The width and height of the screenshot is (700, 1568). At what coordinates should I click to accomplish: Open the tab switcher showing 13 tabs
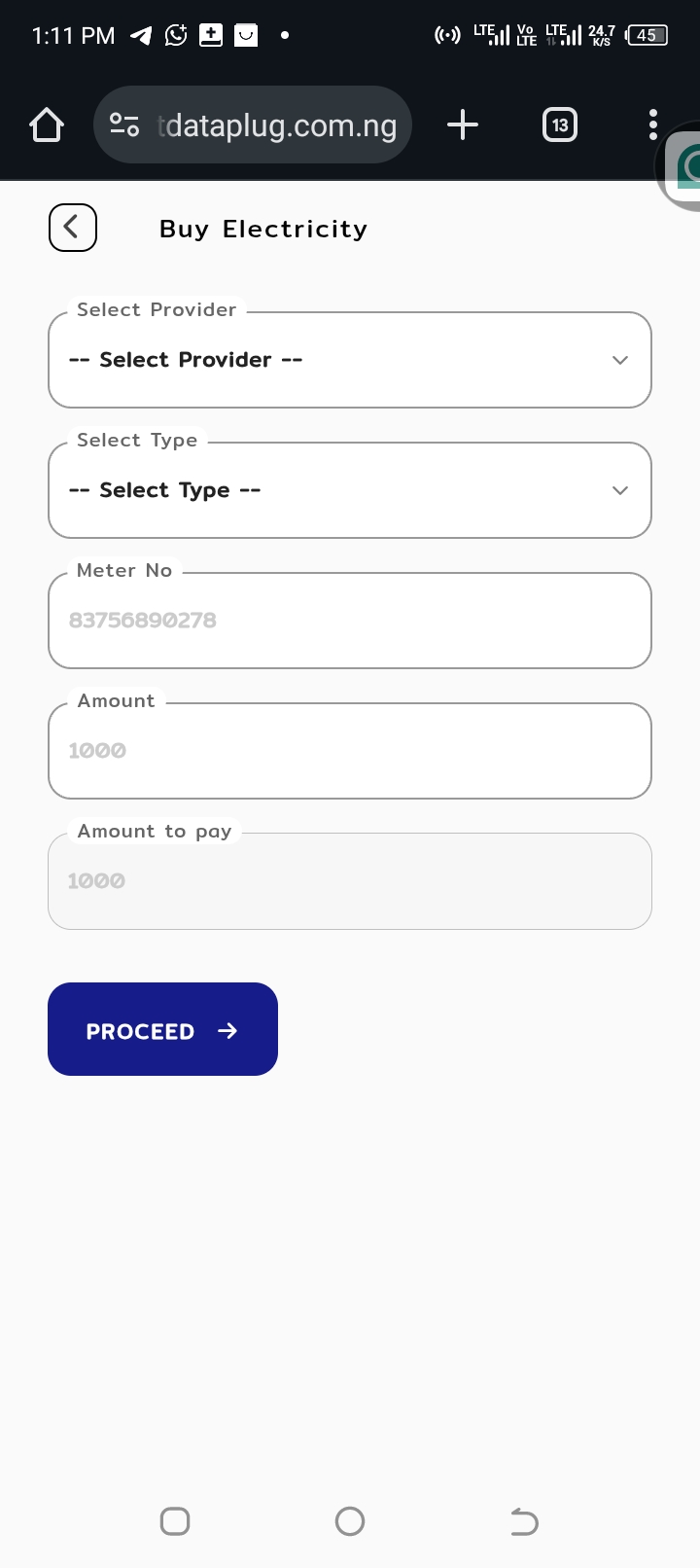pos(560,125)
